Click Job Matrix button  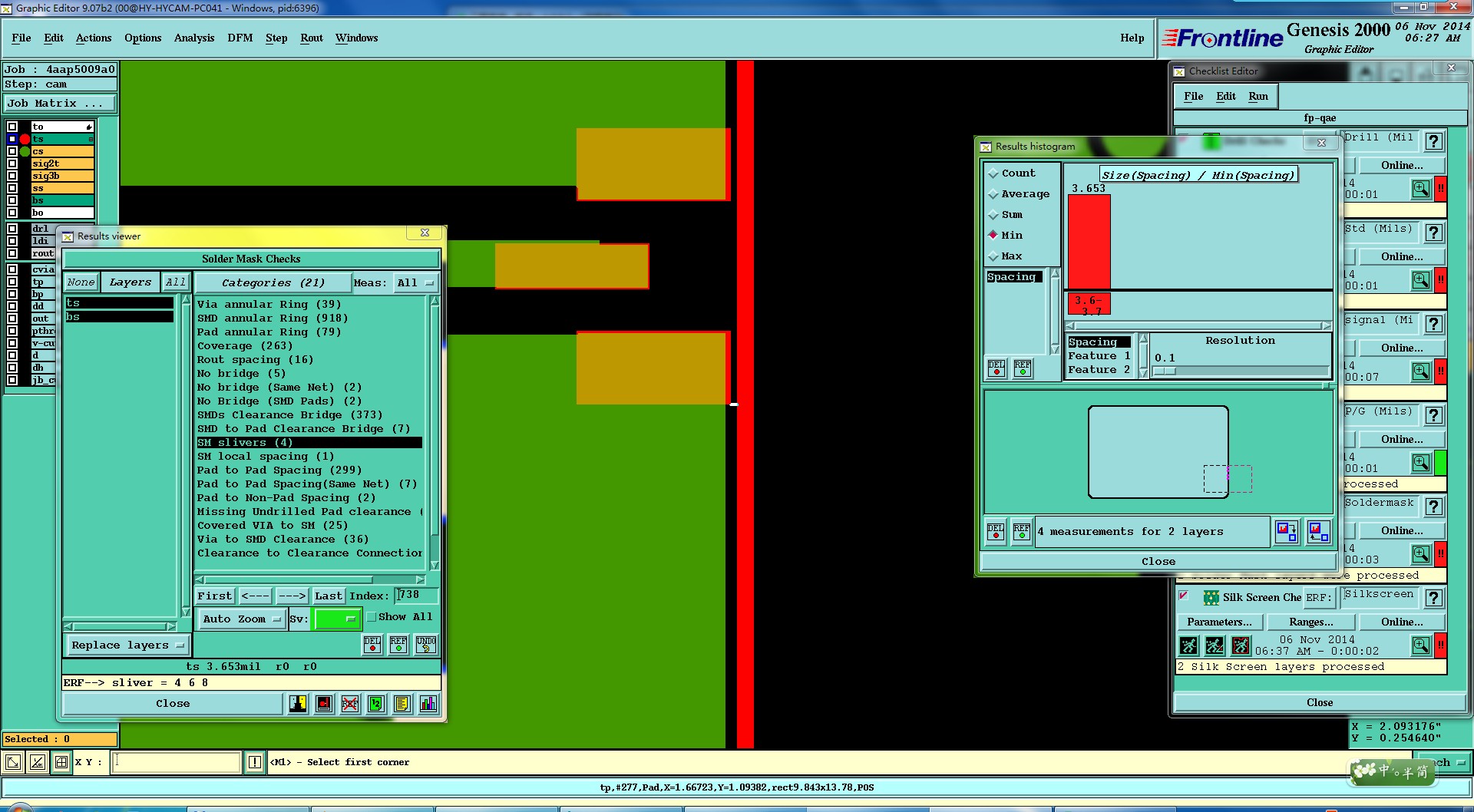pyautogui.click(x=60, y=104)
